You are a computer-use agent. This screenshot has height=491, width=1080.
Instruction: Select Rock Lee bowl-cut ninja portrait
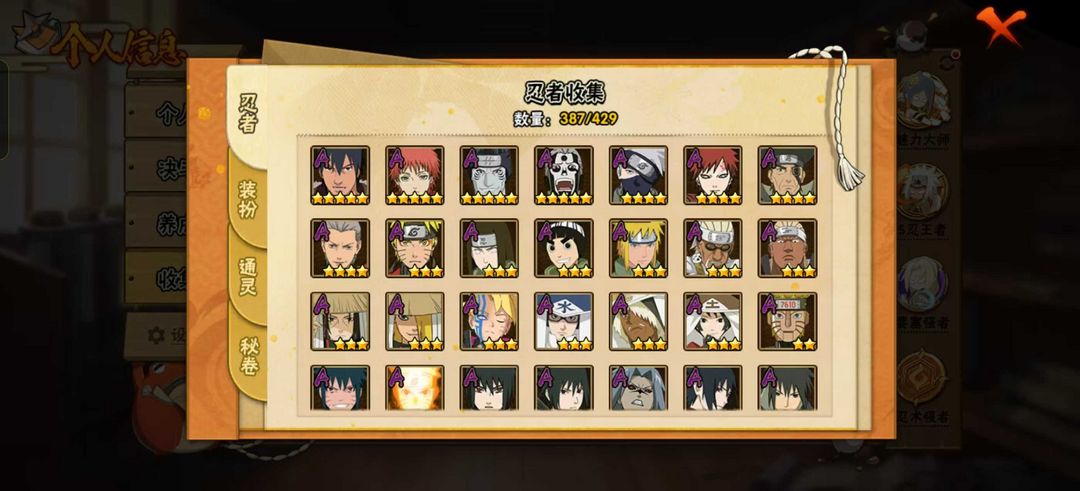point(563,248)
